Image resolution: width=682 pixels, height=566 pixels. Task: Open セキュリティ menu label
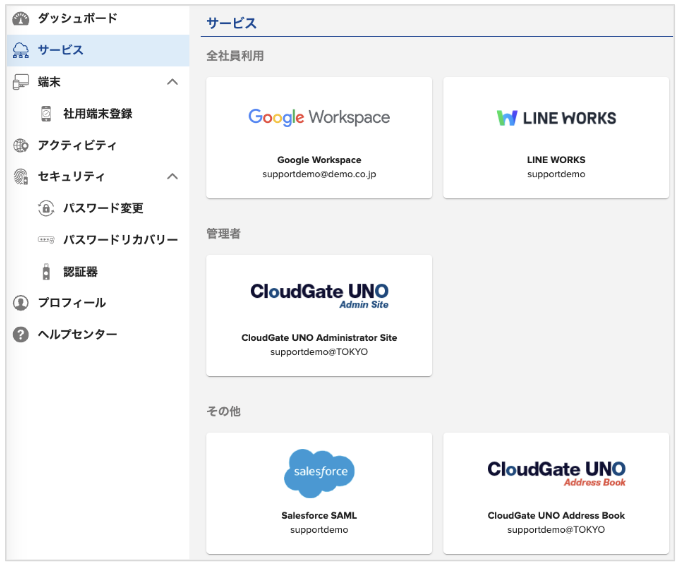coord(71,176)
